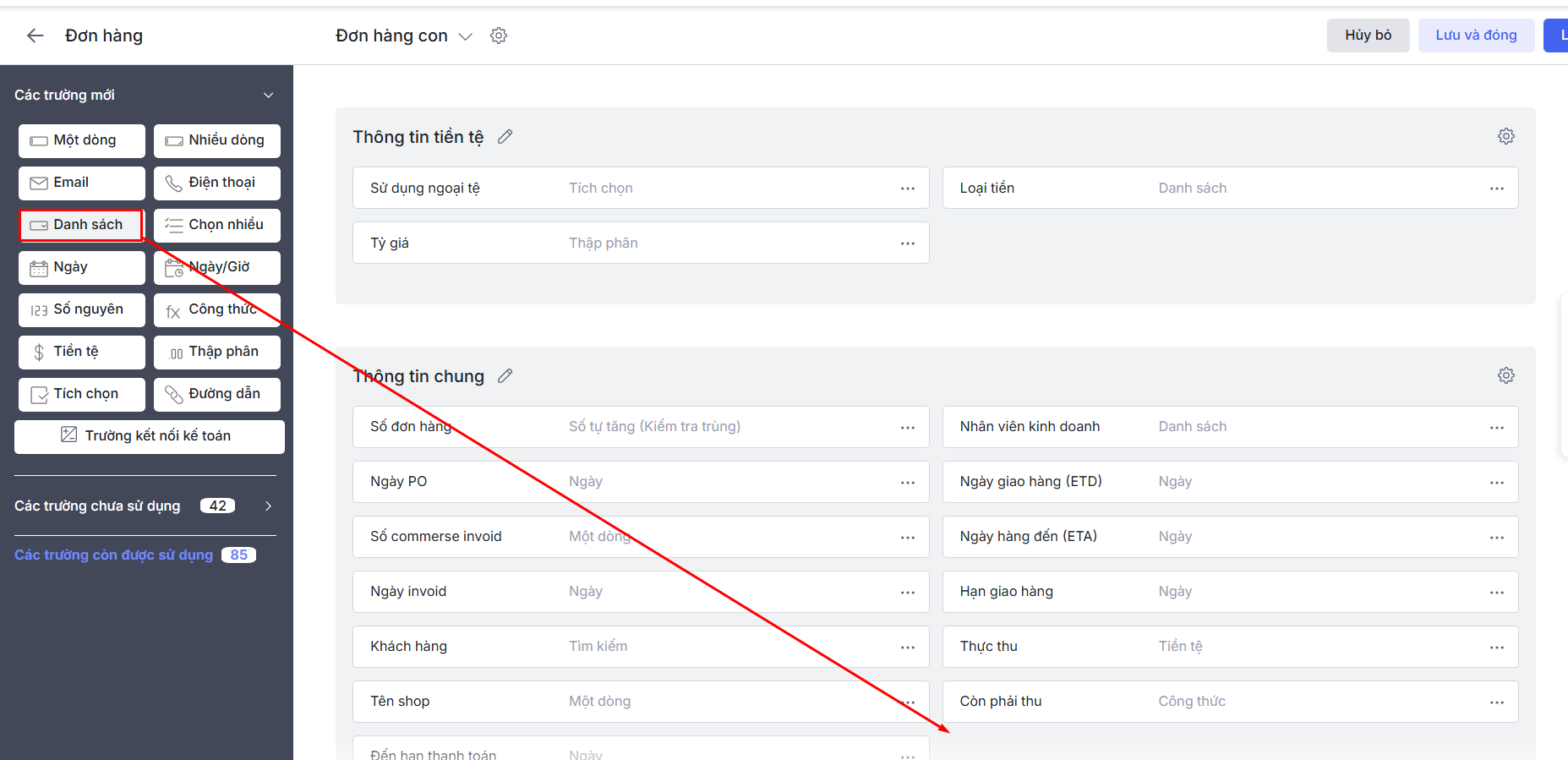Click the back arrow beside Đơn hàng

[x=35, y=36]
